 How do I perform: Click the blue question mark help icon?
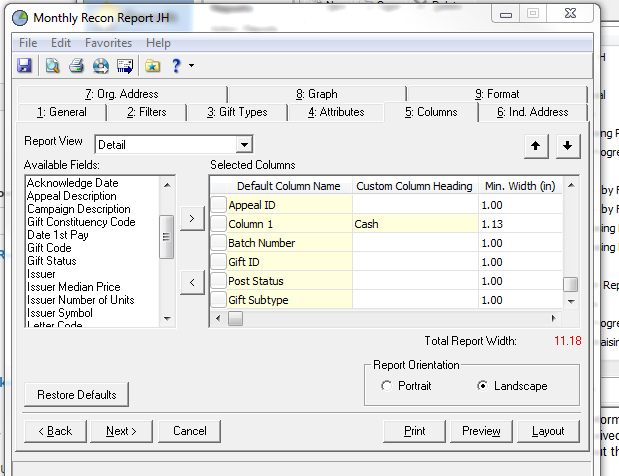(176, 66)
